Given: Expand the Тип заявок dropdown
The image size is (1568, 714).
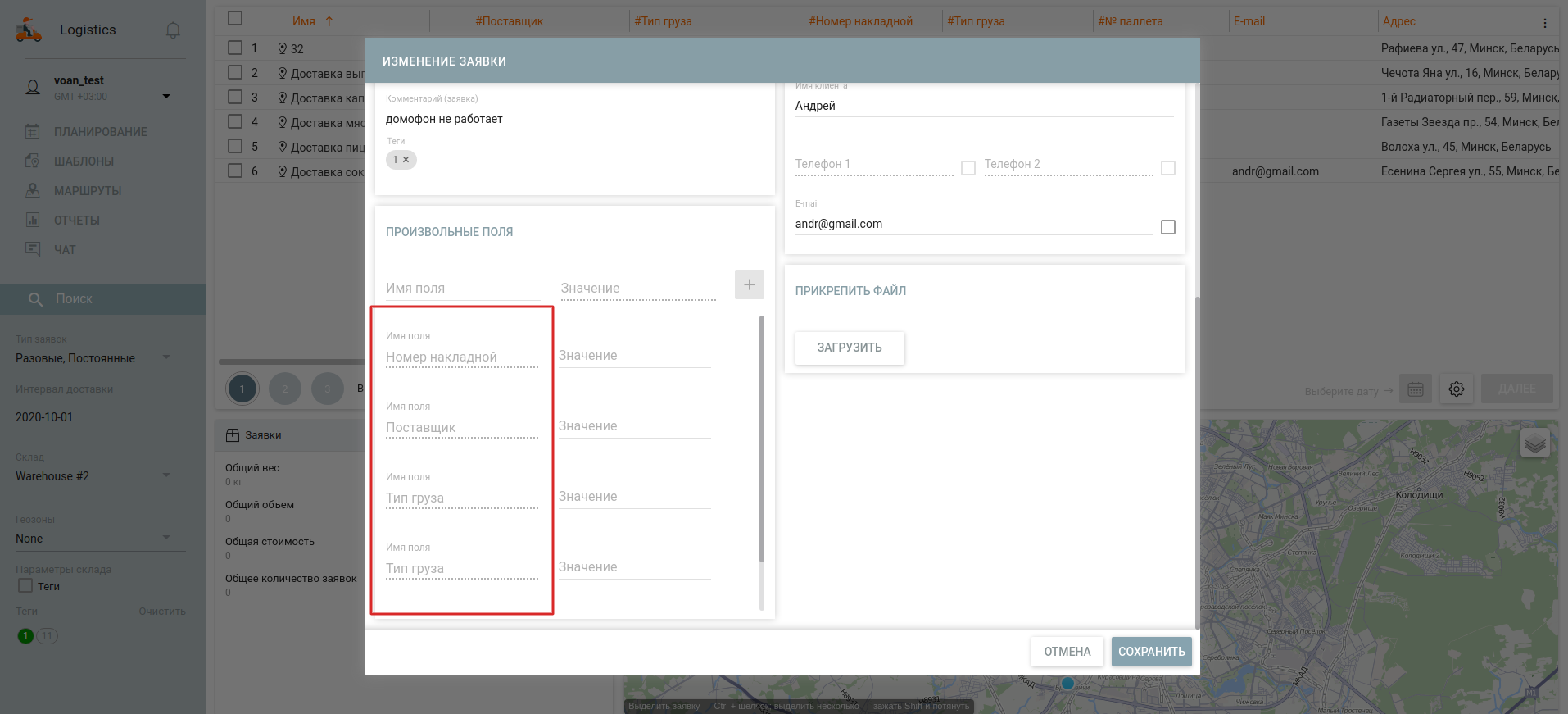Looking at the screenshot, I should click(166, 357).
